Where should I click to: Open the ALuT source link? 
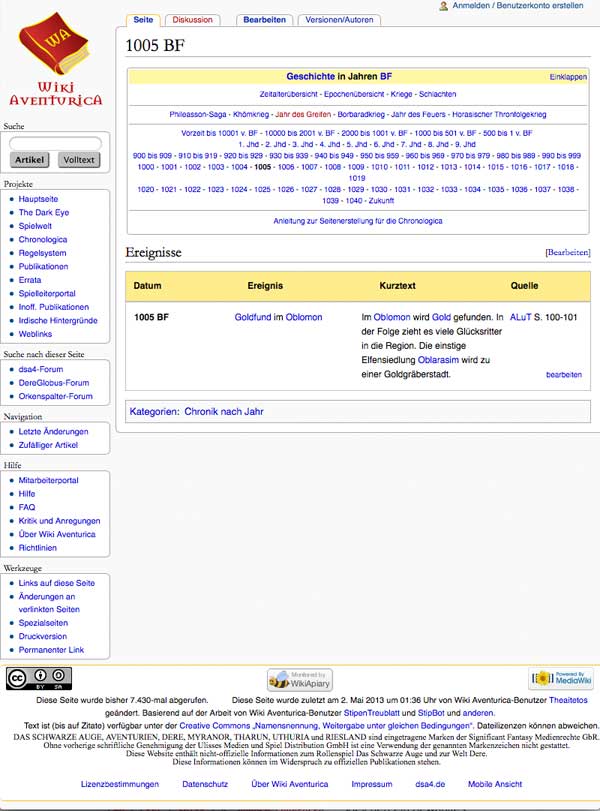(x=520, y=317)
